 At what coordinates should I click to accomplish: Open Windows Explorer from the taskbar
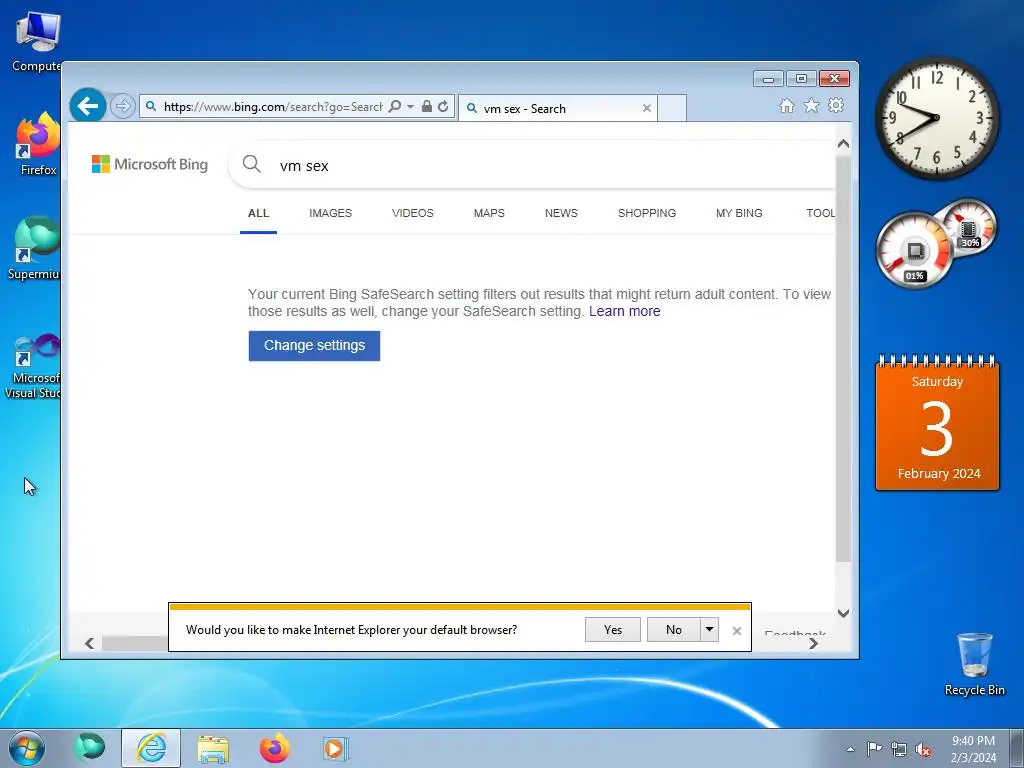click(213, 748)
